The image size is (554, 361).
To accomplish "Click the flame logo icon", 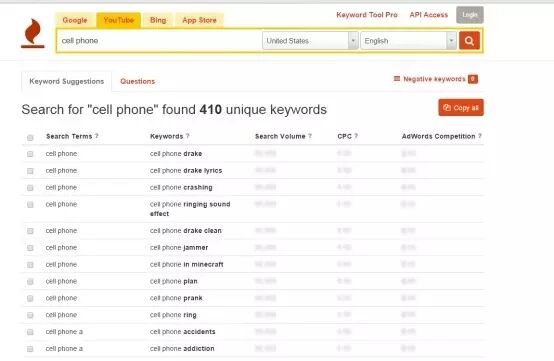I will click(x=33, y=33).
